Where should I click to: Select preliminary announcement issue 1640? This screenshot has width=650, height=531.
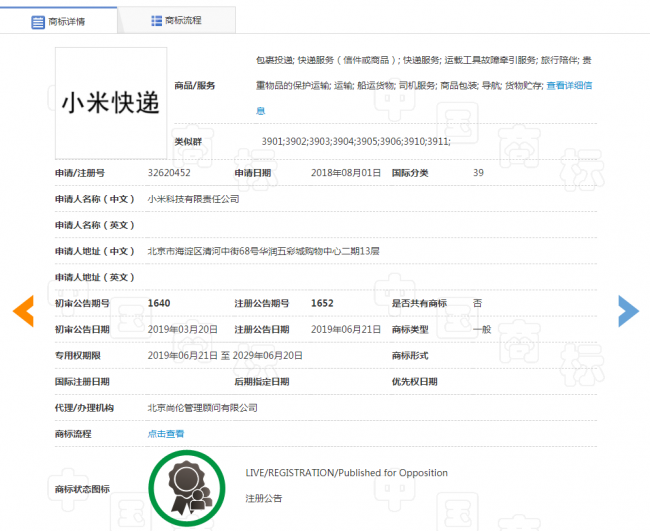159,303
